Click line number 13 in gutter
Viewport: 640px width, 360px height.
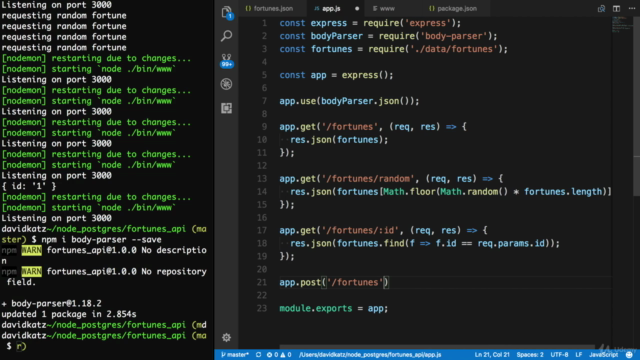click(262, 179)
